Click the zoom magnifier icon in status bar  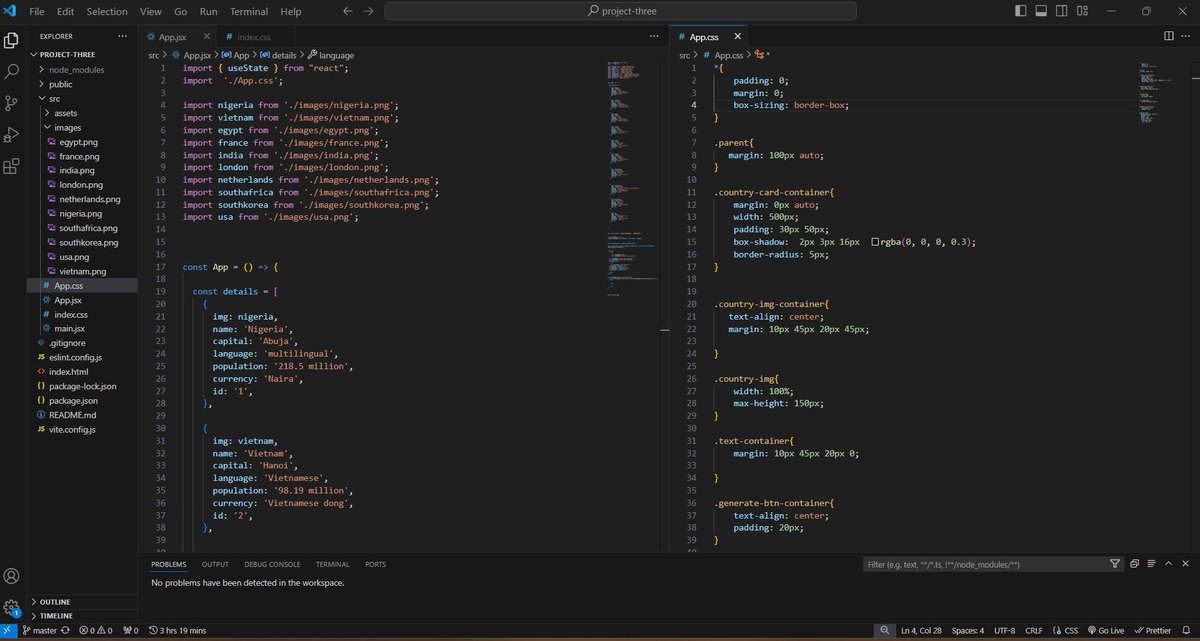(885, 631)
